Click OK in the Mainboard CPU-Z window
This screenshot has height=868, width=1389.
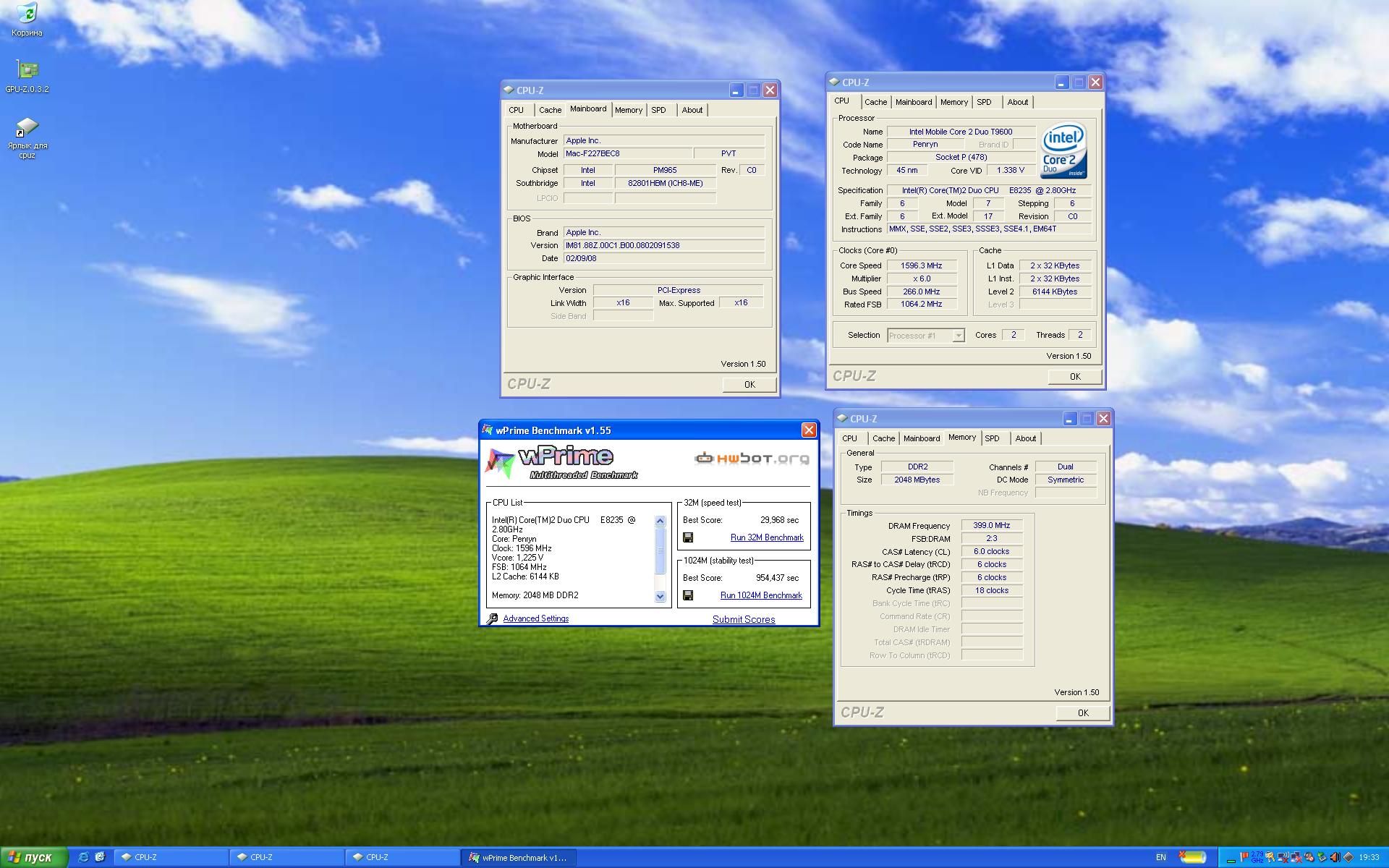[x=749, y=385]
